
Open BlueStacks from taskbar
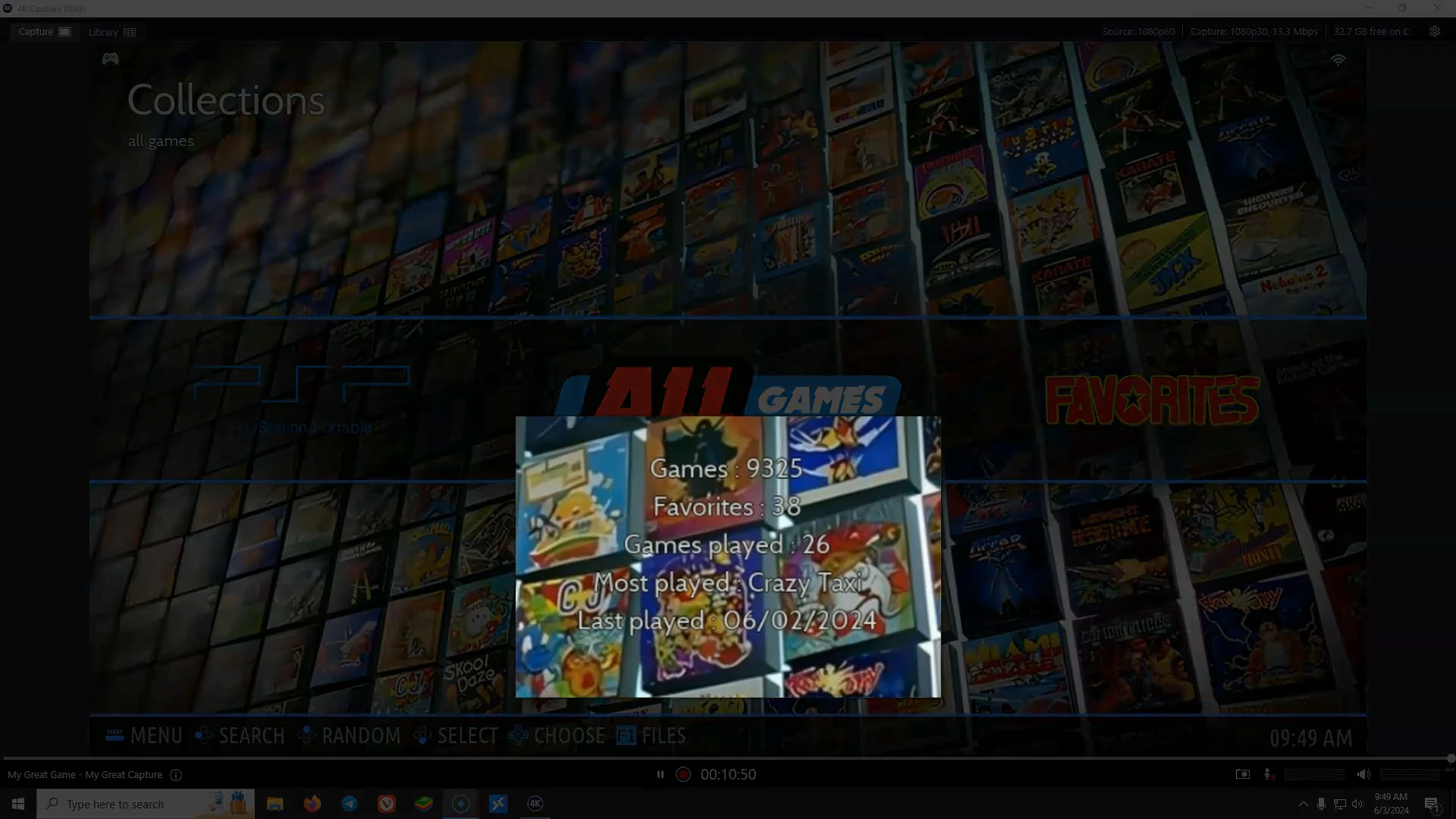(423, 804)
